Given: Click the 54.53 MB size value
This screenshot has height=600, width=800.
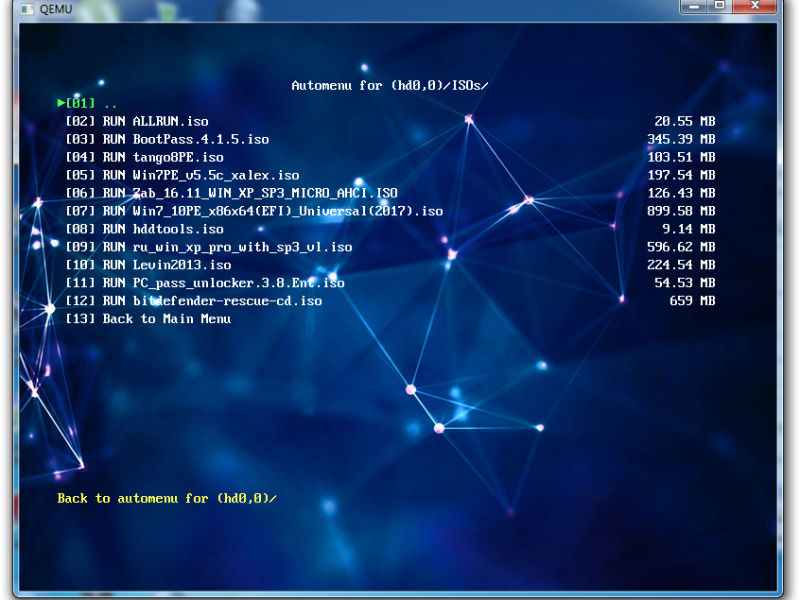Looking at the screenshot, I should coord(685,283).
